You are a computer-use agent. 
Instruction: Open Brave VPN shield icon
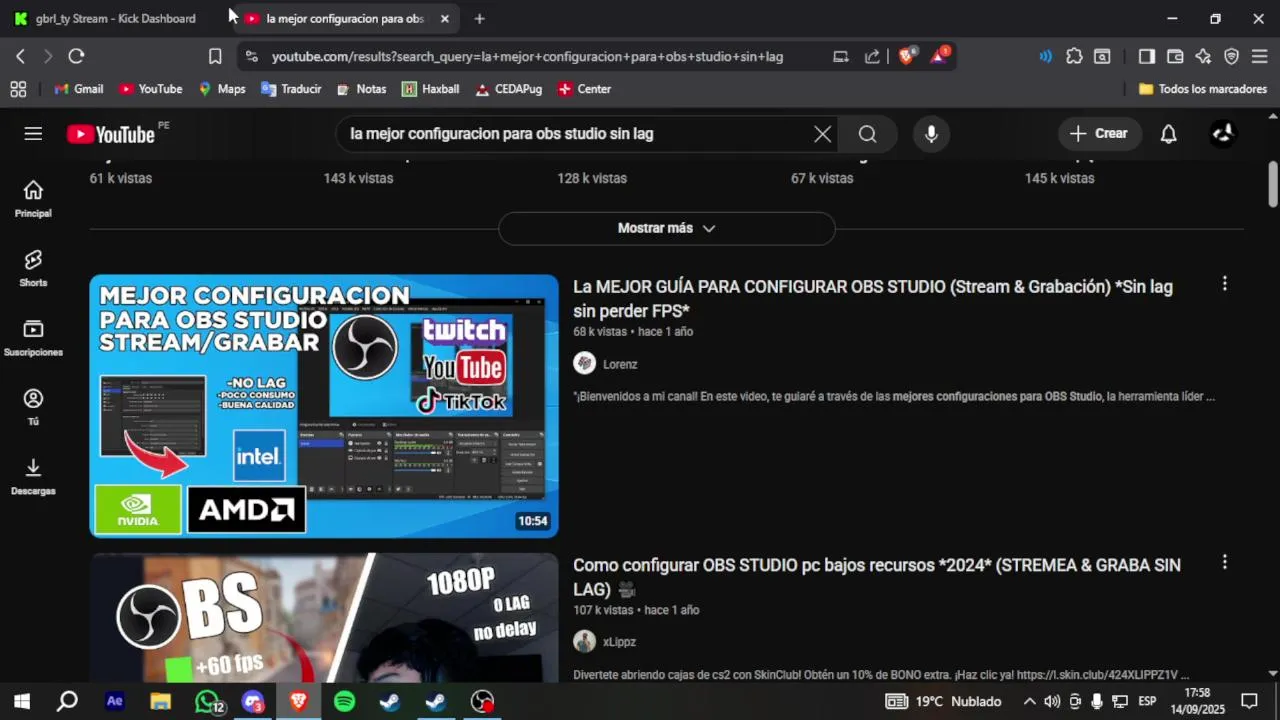(1231, 56)
